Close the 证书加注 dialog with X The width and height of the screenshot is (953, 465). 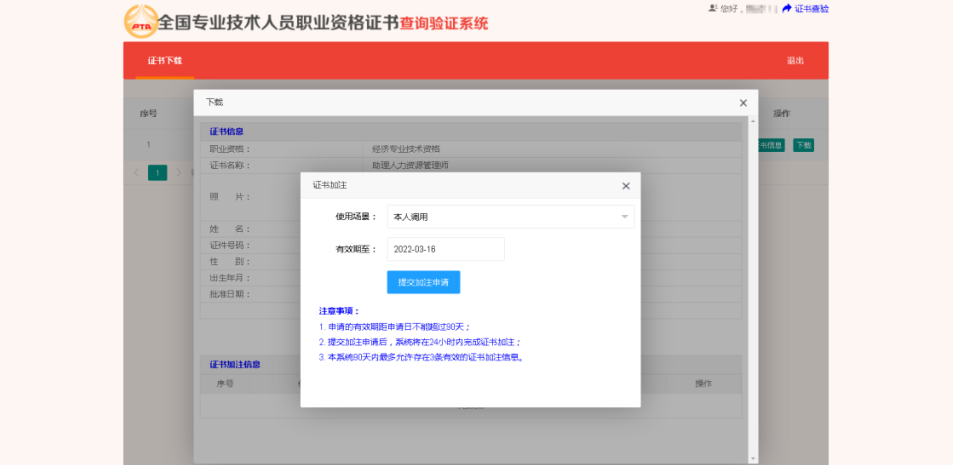[626, 186]
